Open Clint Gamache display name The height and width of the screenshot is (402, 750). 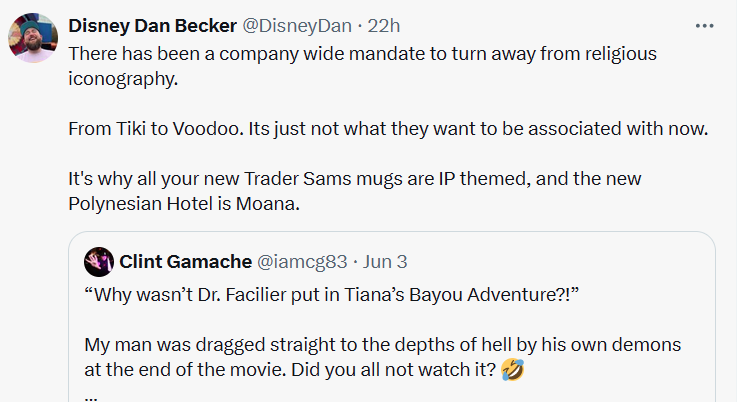click(186, 262)
